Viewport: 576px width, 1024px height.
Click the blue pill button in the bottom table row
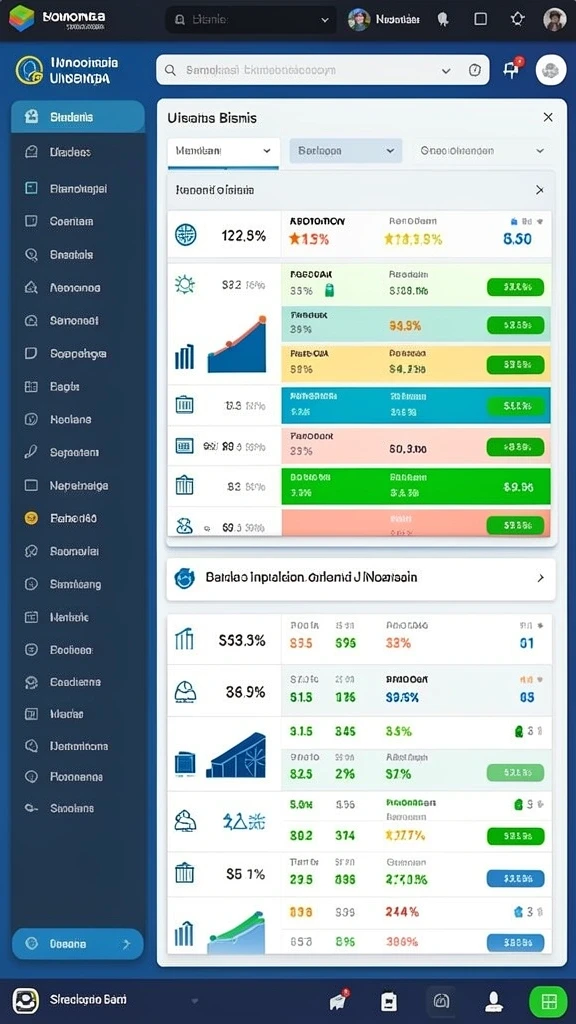point(515,942)
